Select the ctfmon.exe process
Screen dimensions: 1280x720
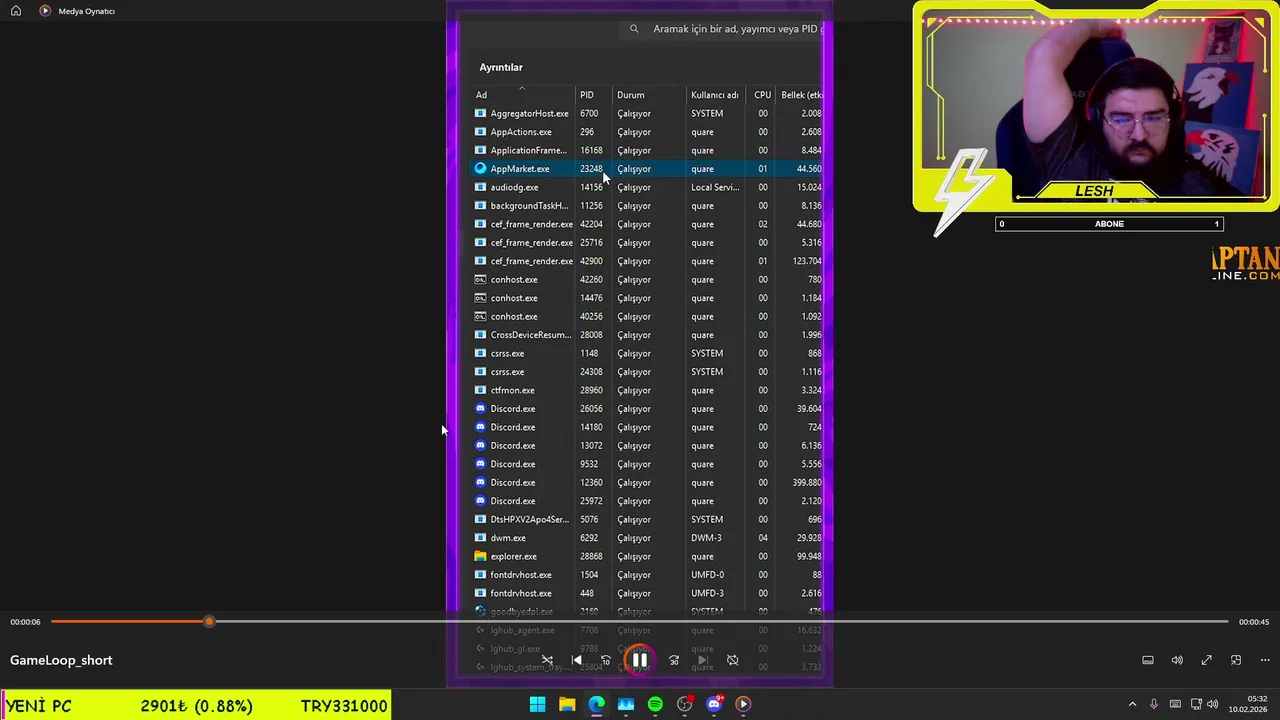(647, 390)
